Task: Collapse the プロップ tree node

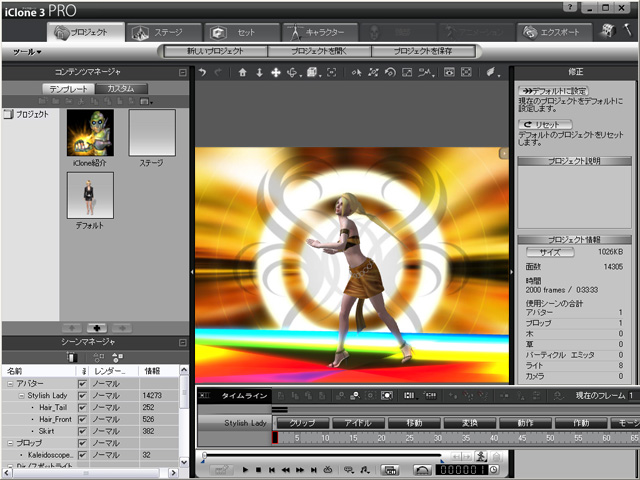Action: tap(10, 443)
